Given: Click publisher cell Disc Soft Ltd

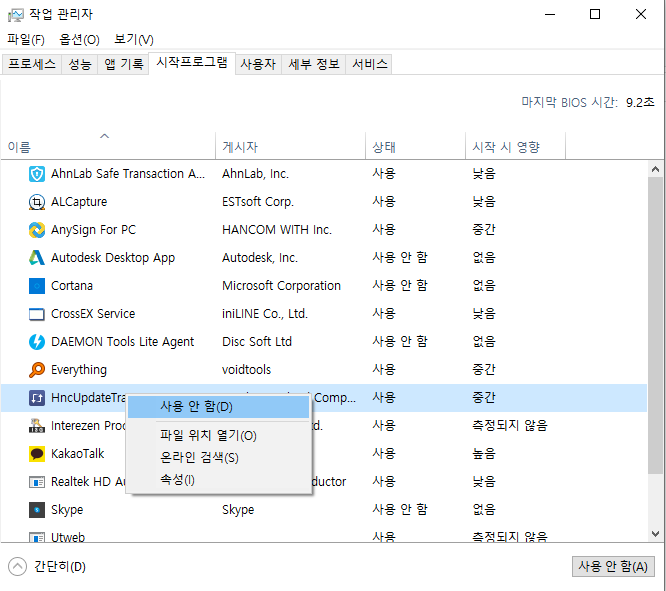Looking at the screenshot, I should click(257, 342).
